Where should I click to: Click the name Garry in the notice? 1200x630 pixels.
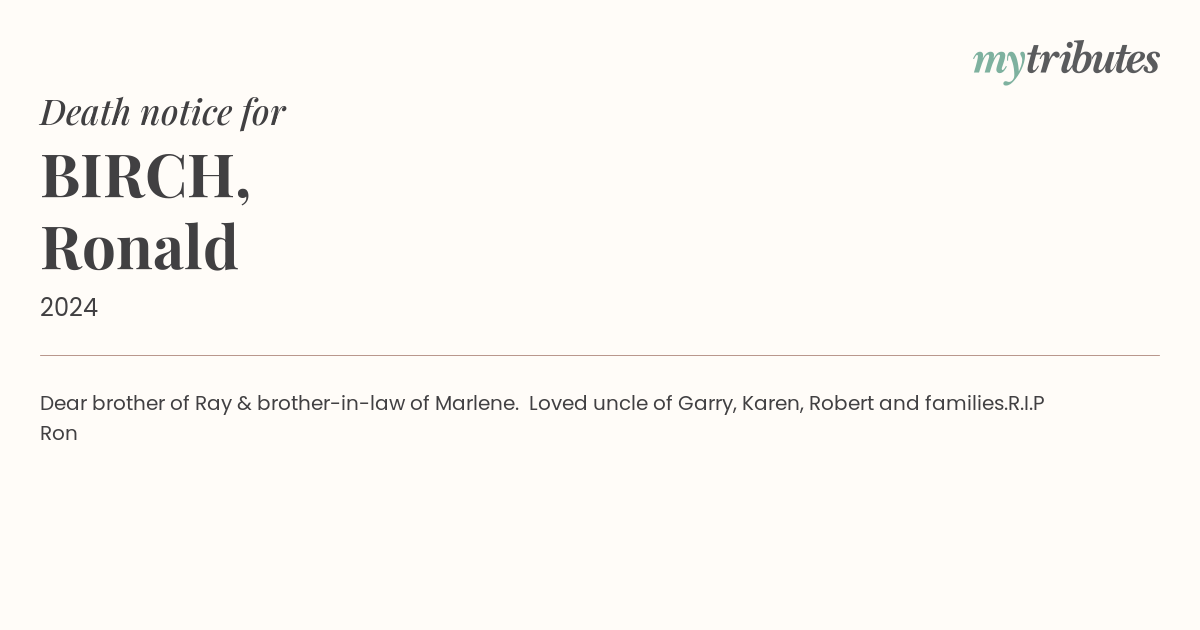[704, 404]
